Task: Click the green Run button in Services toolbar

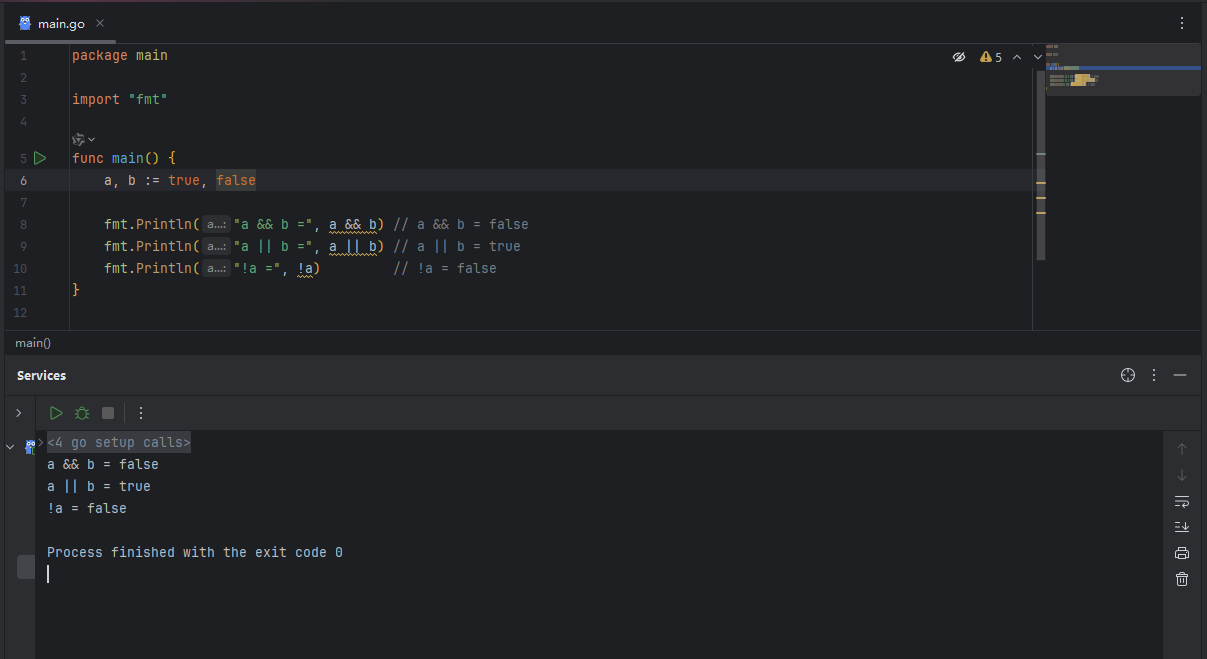Action: tap(56, 413)
